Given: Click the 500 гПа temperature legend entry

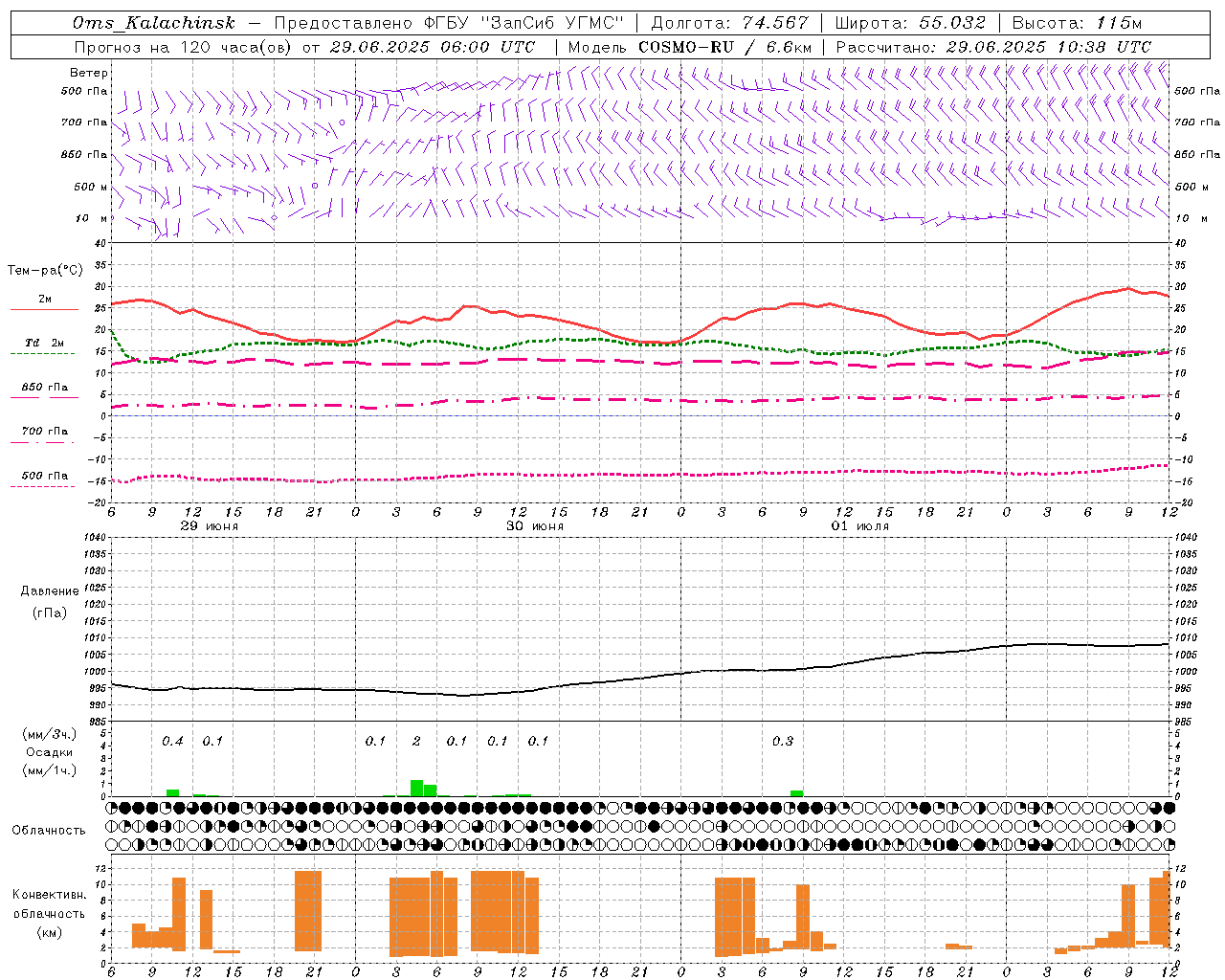Looking at the screenshot, I should (44, 477).
